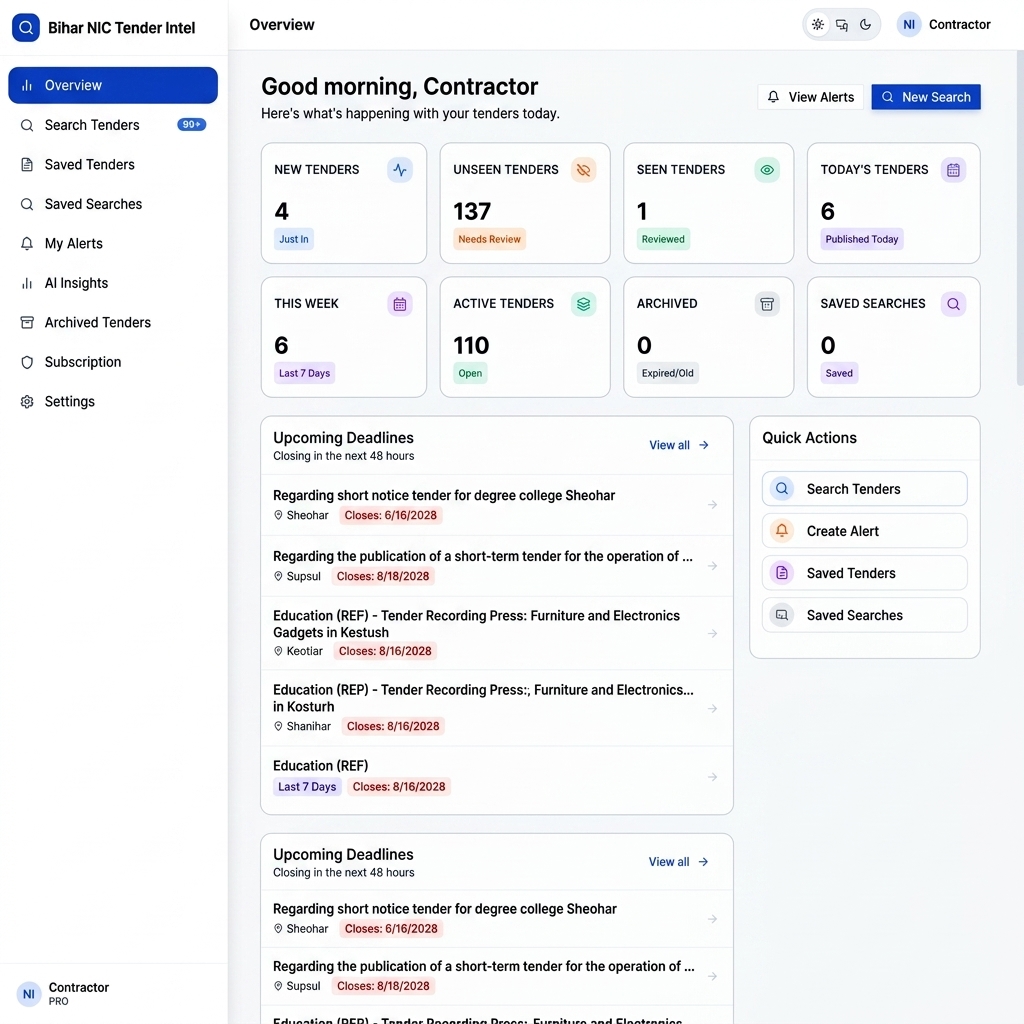
Task: Go to Saved Tenders in sidebar
Action: coord(113,165)
